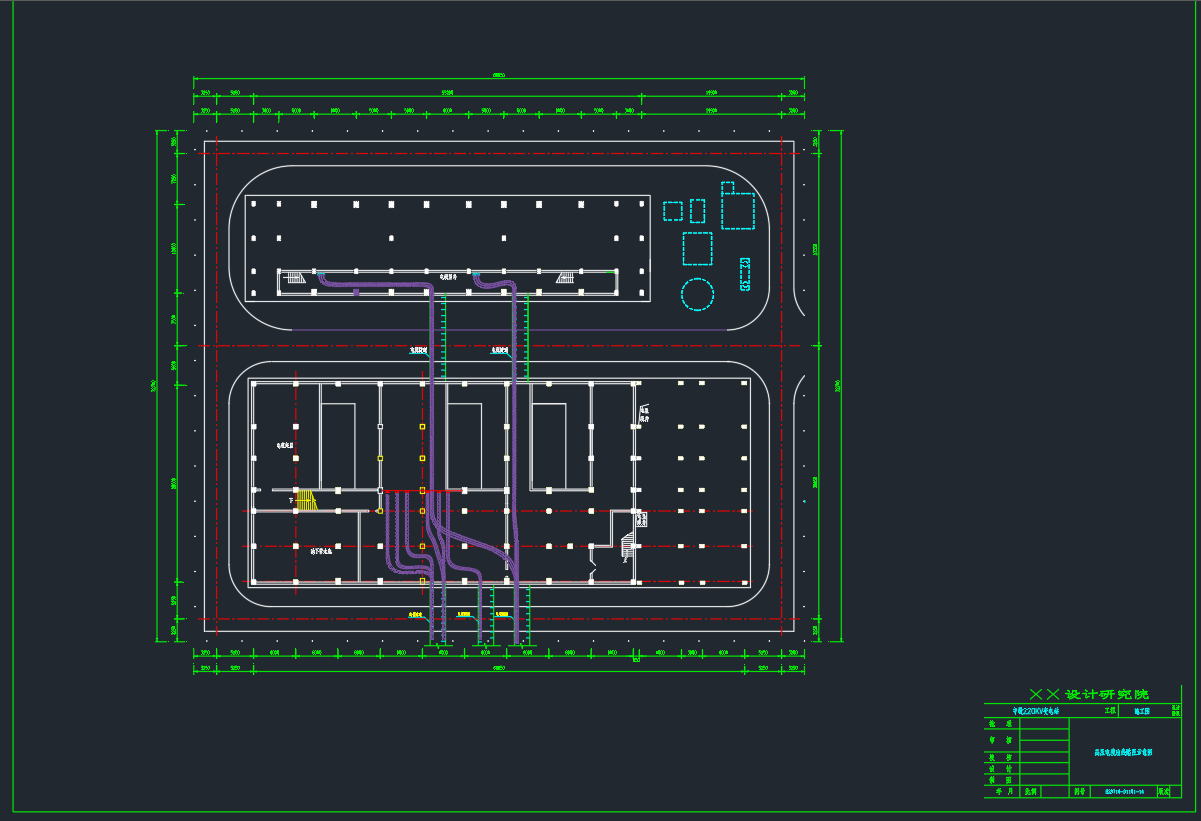1201x821 pixels.
Task: Click the cyan dashed circle symbol
Action: 697,294
